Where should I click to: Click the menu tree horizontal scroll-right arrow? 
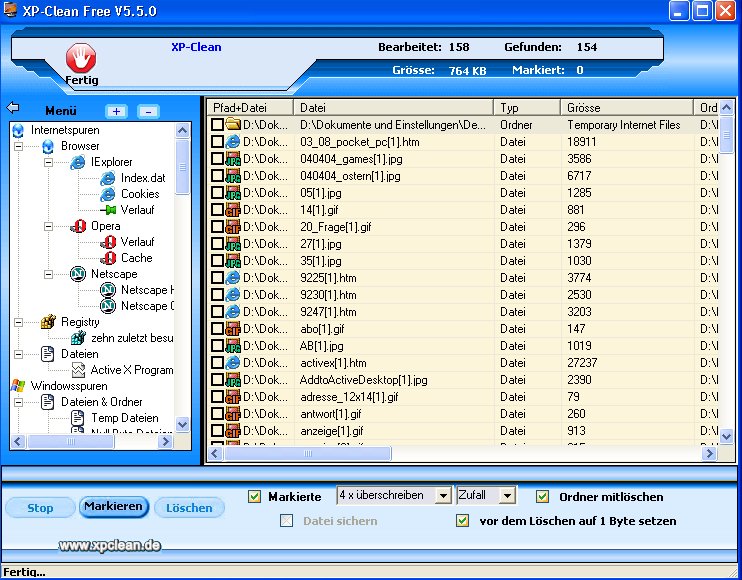tap(166, 442)
